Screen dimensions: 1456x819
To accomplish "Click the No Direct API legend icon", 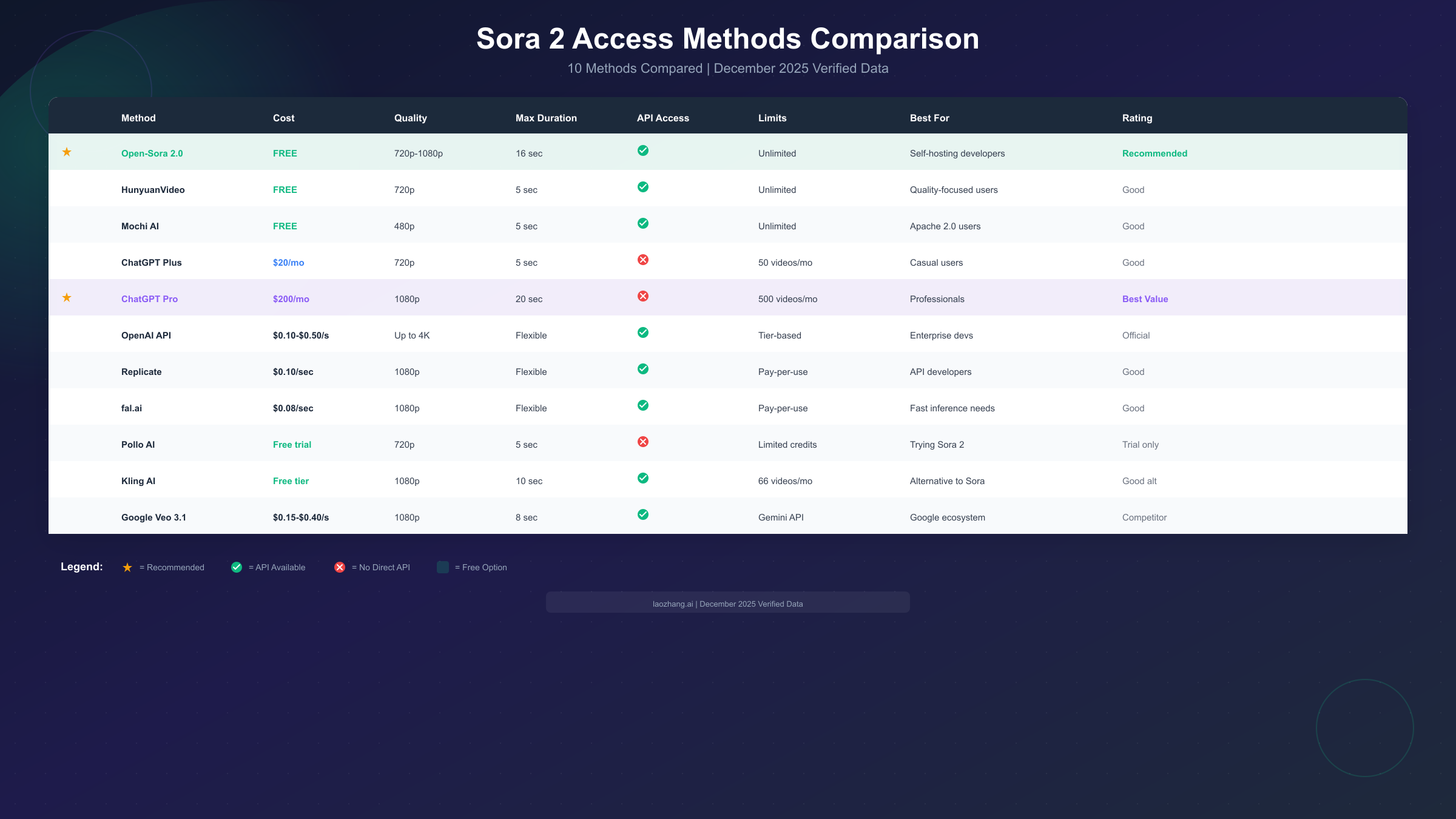I will [x=340, y=567].
